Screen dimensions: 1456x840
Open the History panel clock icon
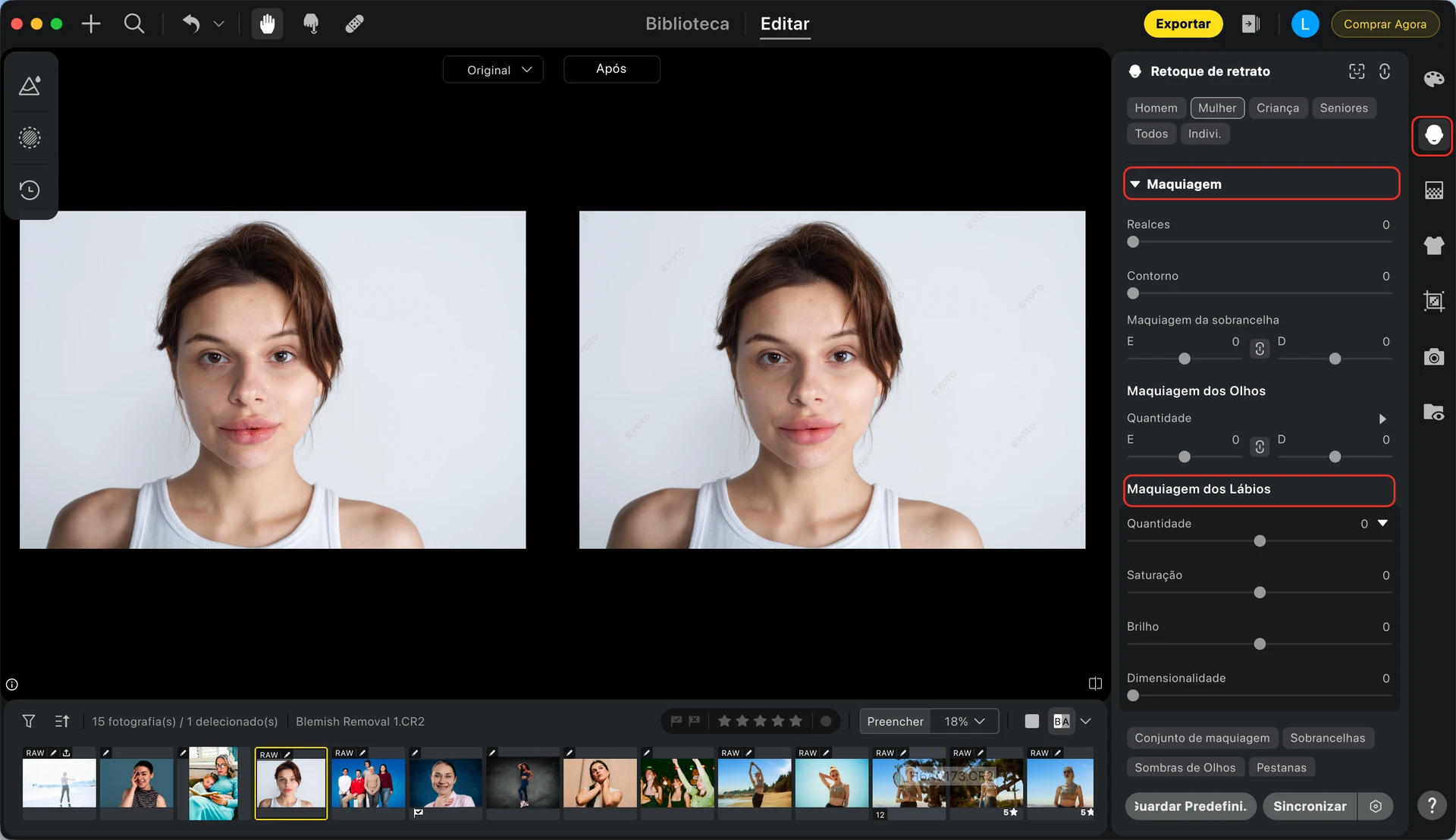(x=30, y=190)
